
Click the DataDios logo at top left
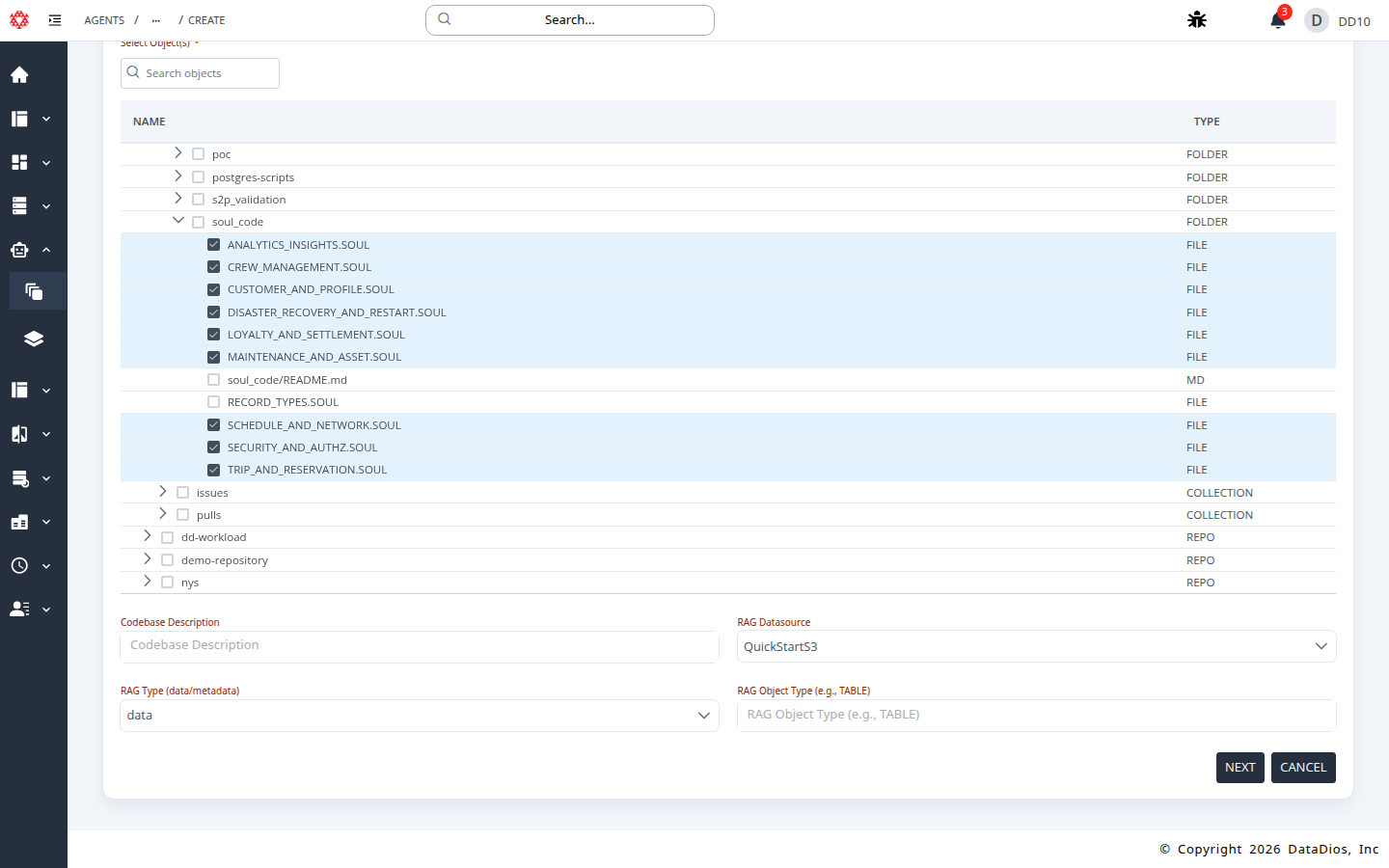pyautogui.click(x=18, y=19)
